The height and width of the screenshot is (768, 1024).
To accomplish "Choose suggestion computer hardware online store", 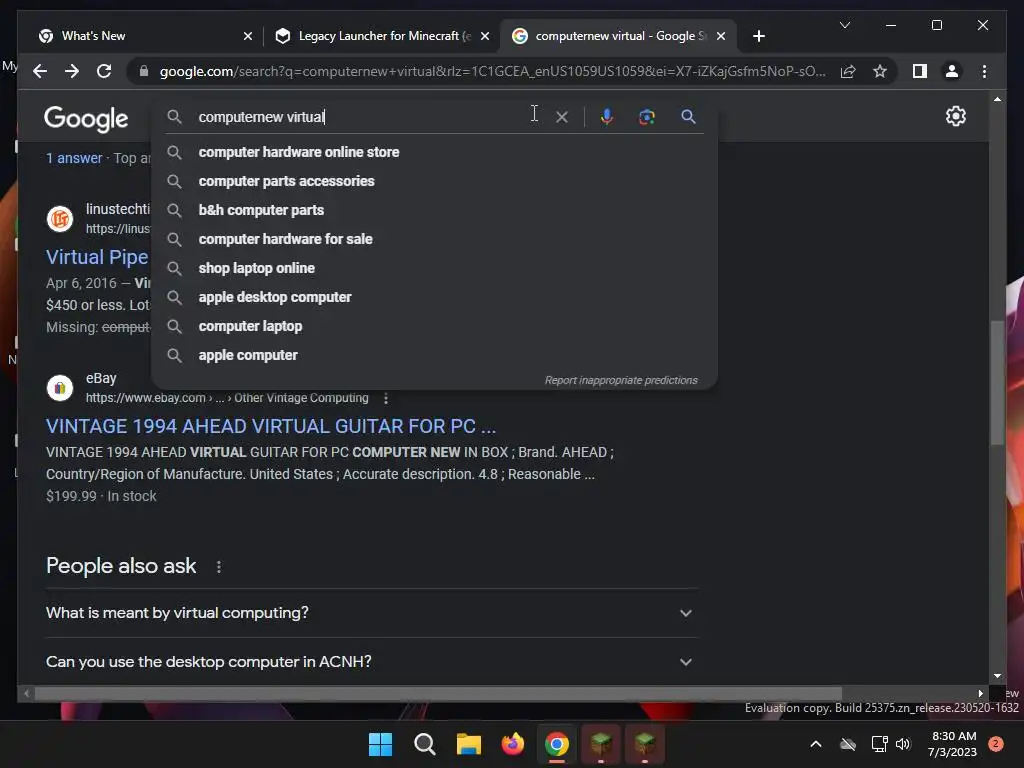I will 434,152.
